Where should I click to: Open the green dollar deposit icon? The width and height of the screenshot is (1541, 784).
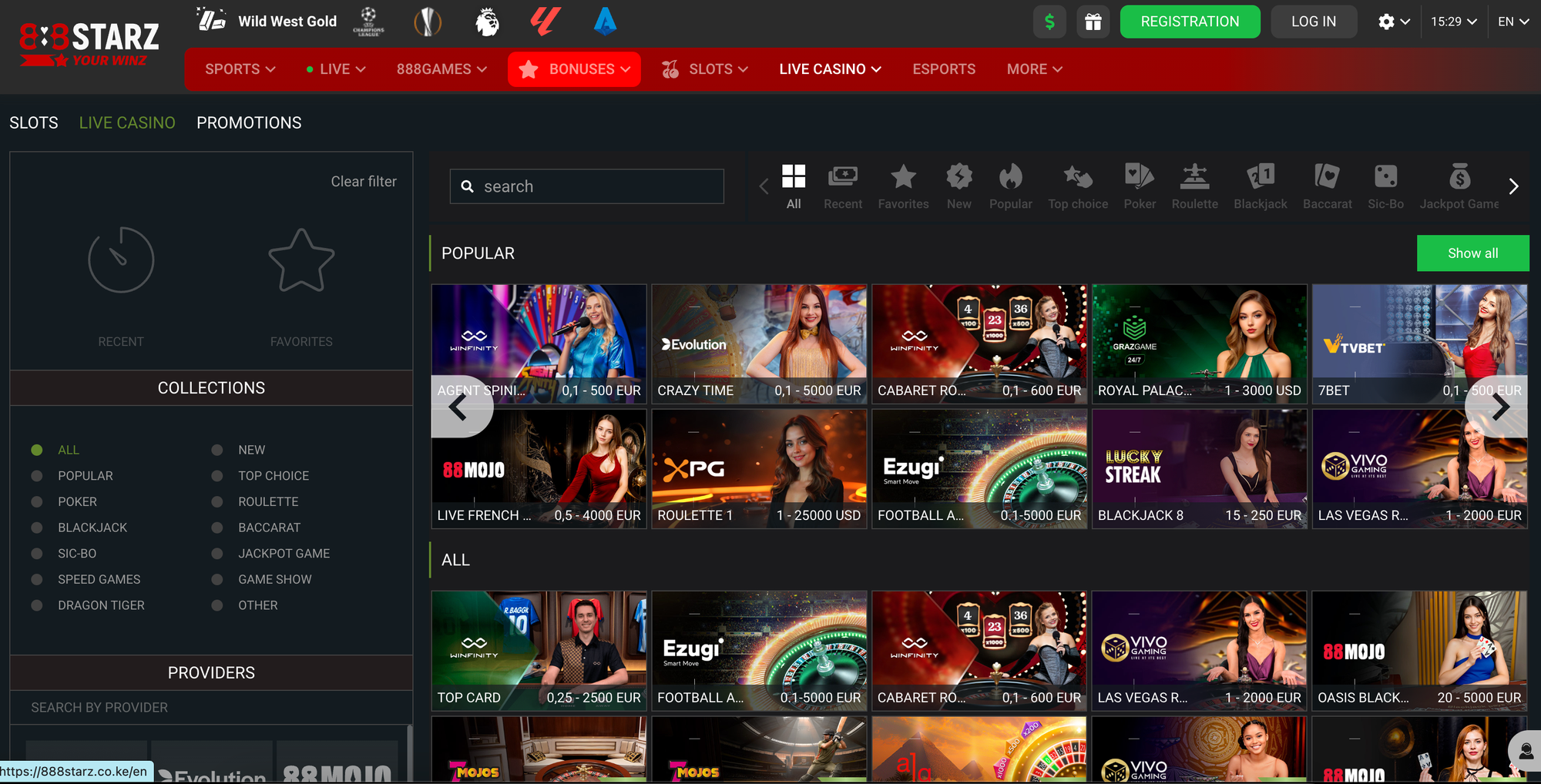(x=1049, y=22)
